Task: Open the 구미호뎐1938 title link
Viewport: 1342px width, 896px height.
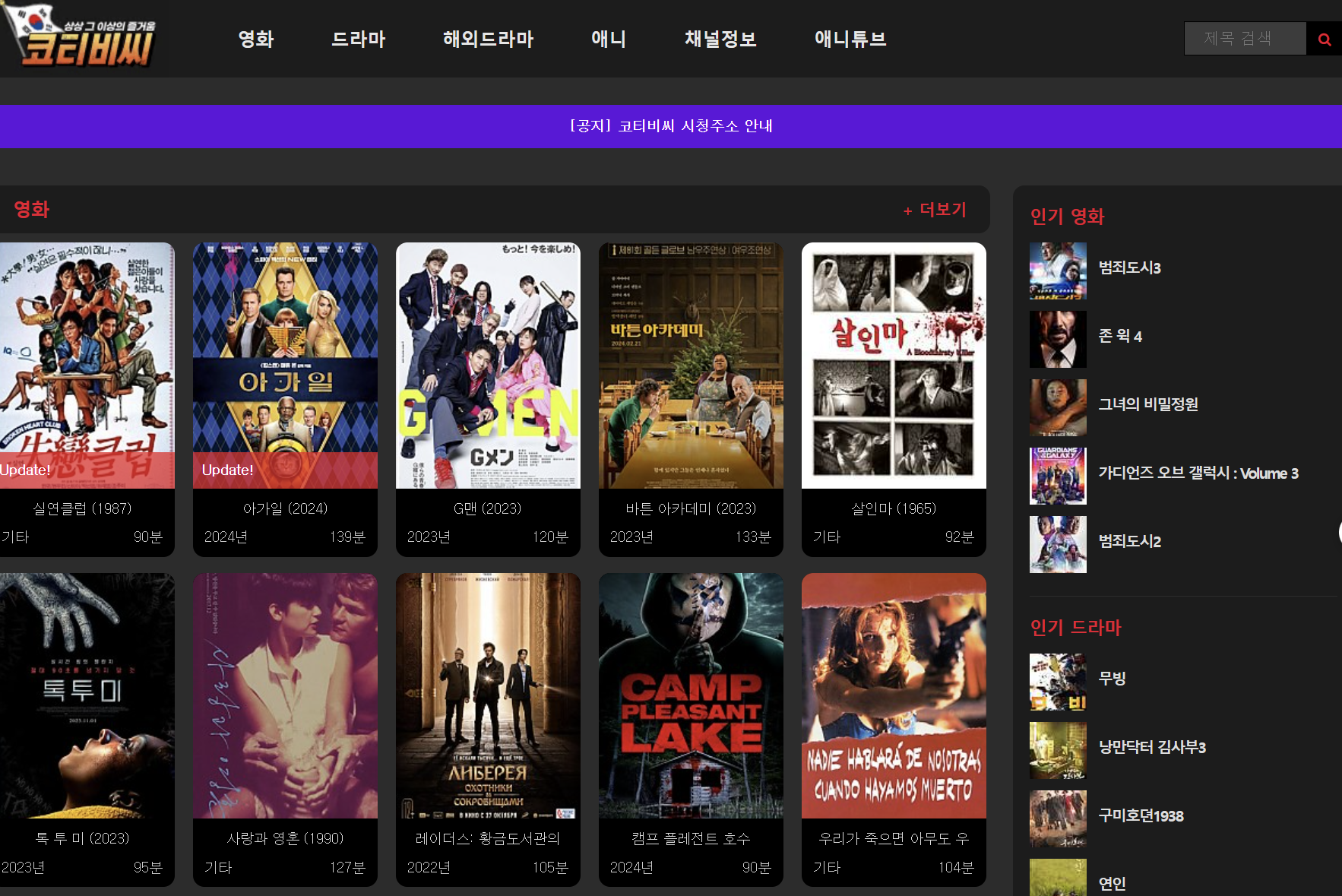Action: 1141,815
